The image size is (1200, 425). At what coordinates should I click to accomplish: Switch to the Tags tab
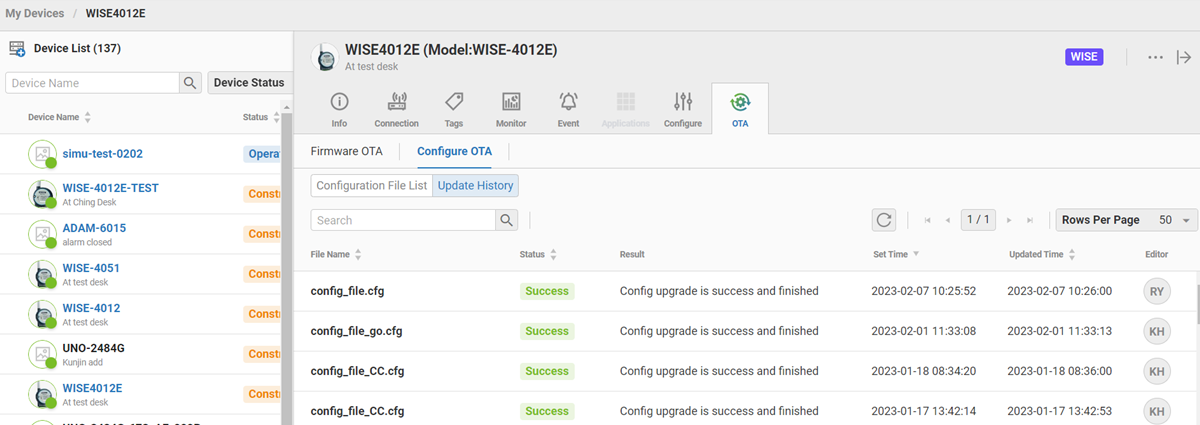click(x=454, y=109)
